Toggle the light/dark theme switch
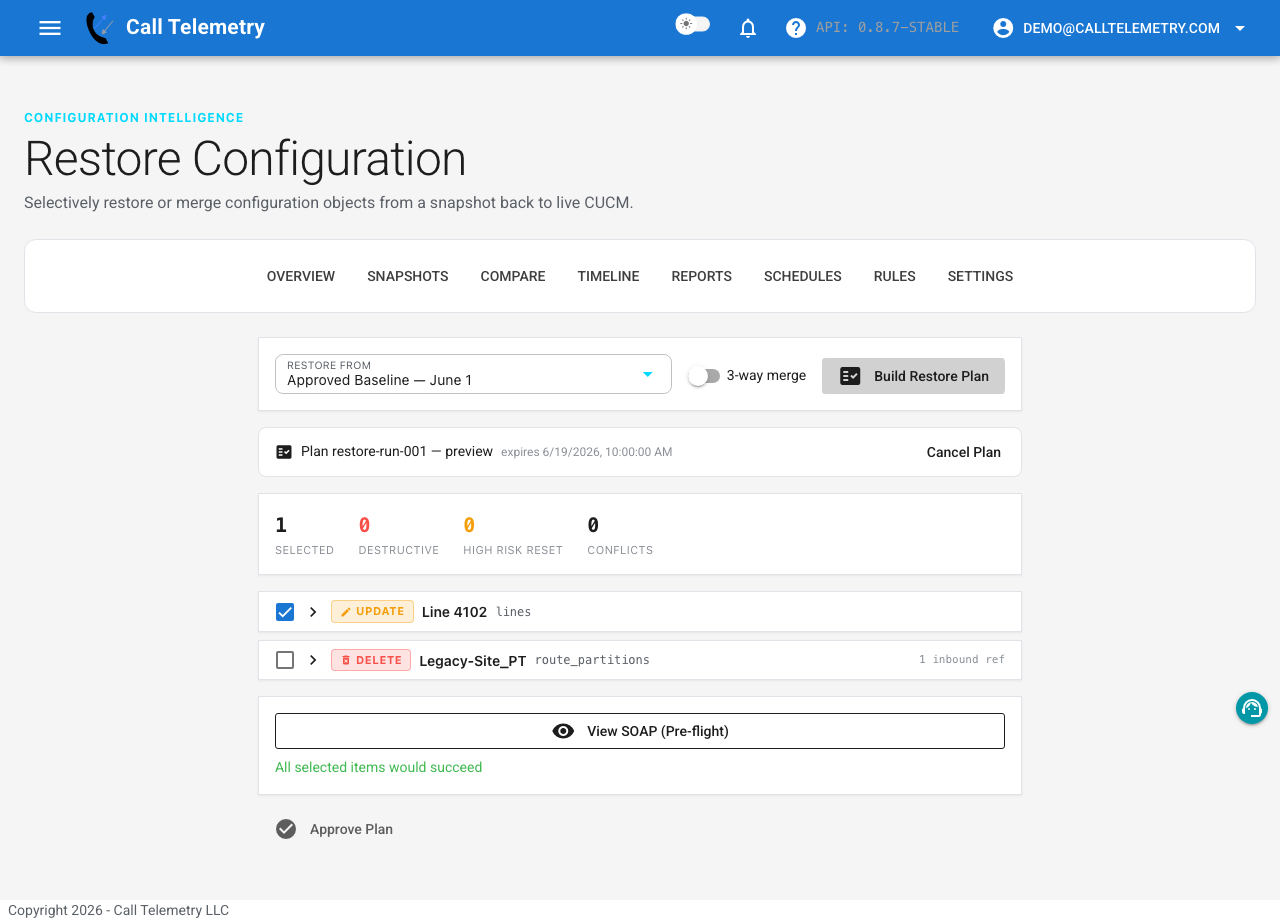 coord(693,25)
